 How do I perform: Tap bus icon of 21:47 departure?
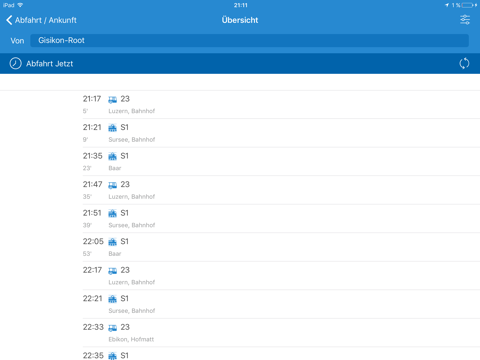coord(113,185)
